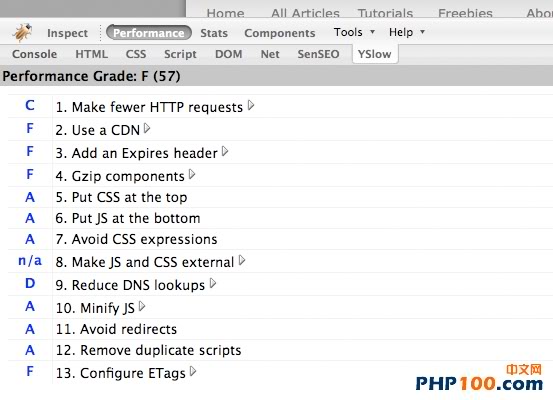The width and height of the screenshot is (553, 400).
Task: Open the Tools dropdown menu
Action: [x=354, y=32]
